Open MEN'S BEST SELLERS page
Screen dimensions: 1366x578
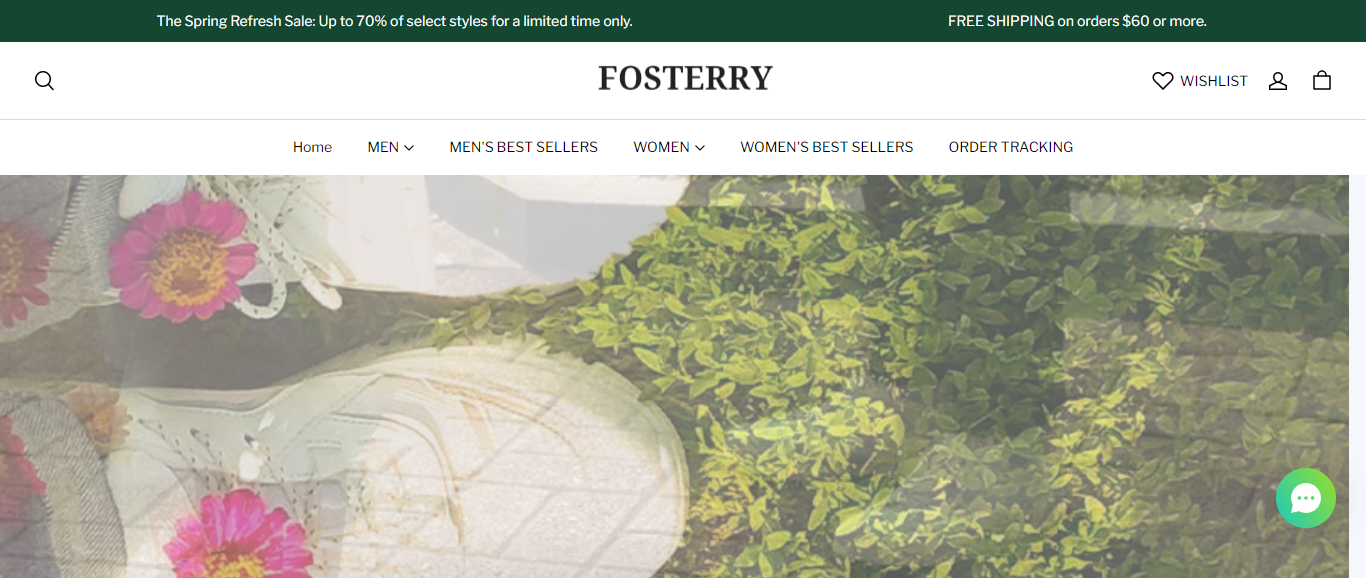point(524,147)
